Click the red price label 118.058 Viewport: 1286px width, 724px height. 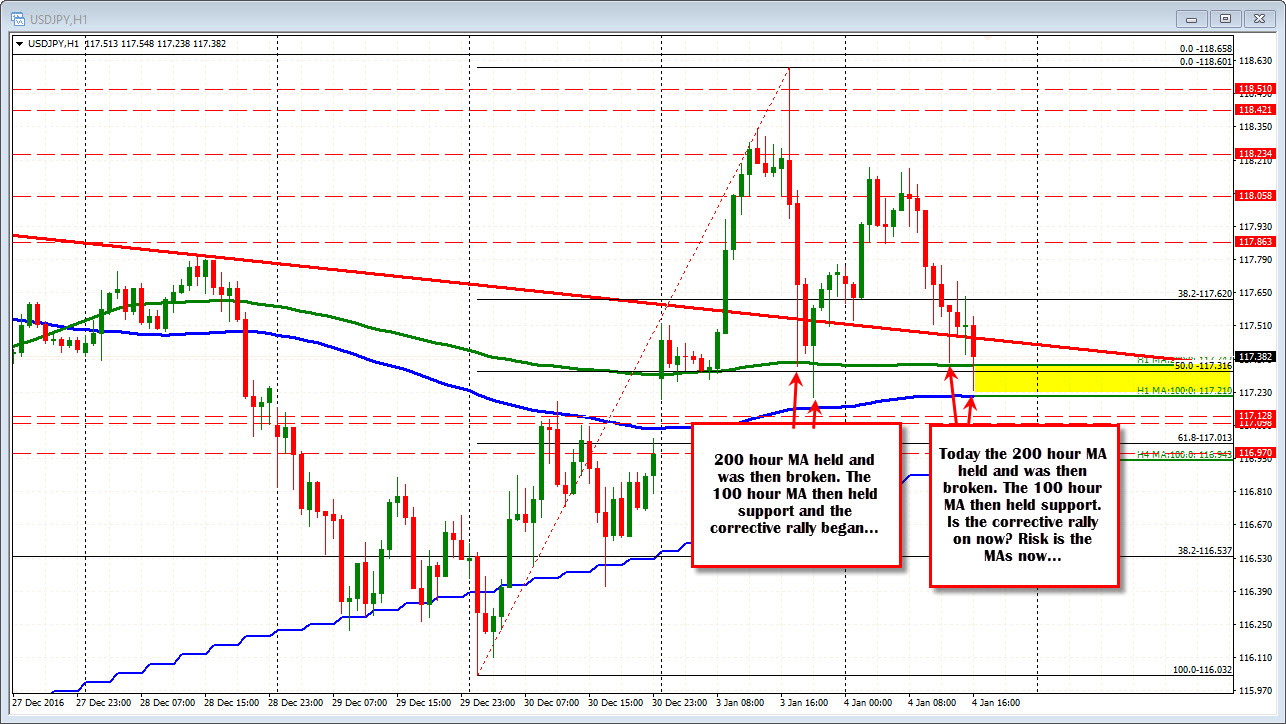(x=1254, y=195)
